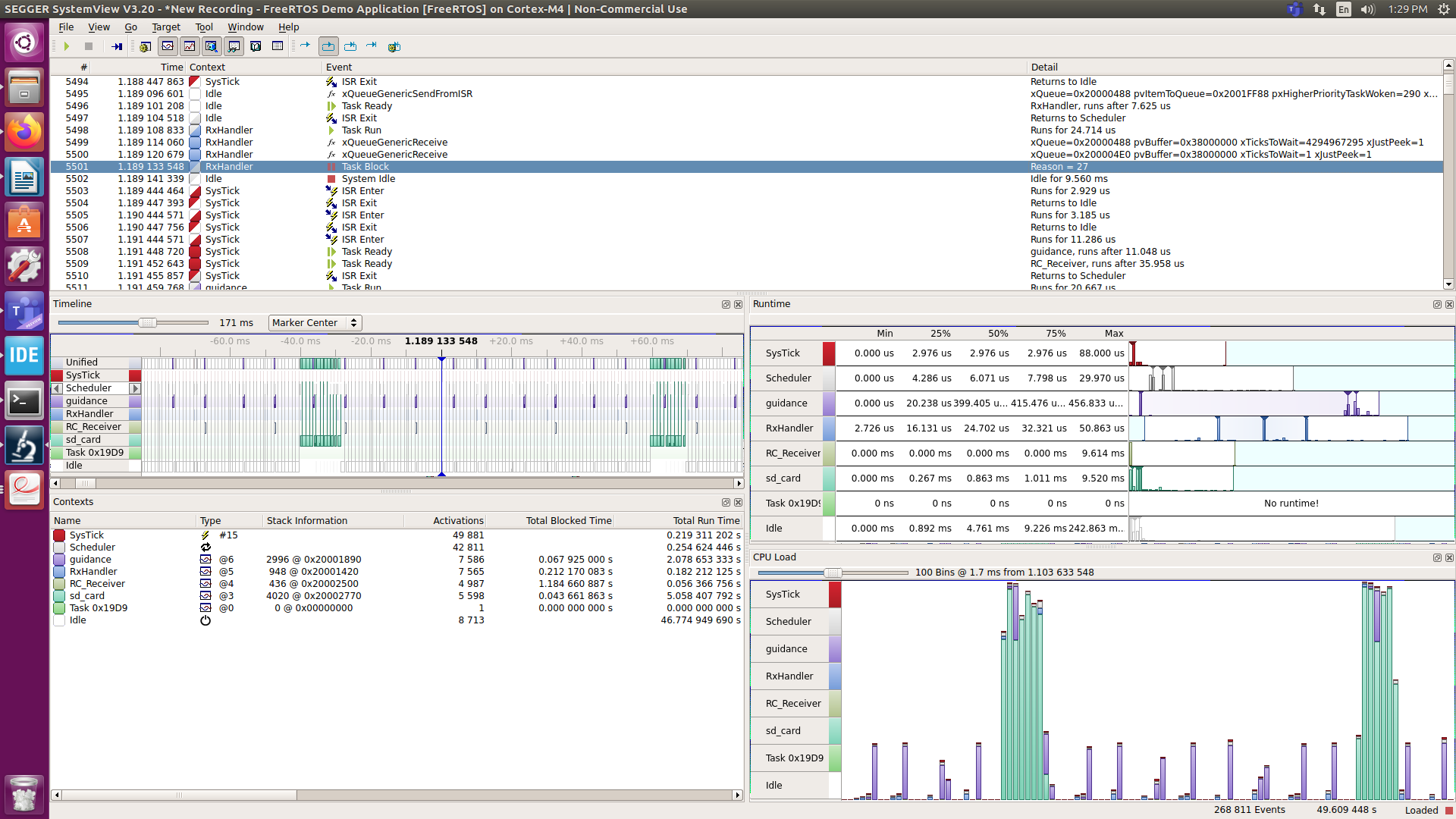
Task: Click events list scroll-up arrow
Action: point(1448,65)
